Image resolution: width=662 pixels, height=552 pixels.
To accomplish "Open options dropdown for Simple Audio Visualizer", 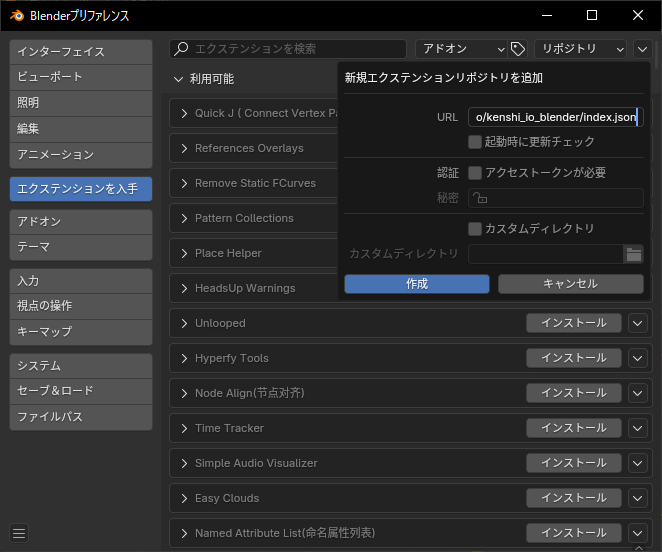I will [638, 464].
